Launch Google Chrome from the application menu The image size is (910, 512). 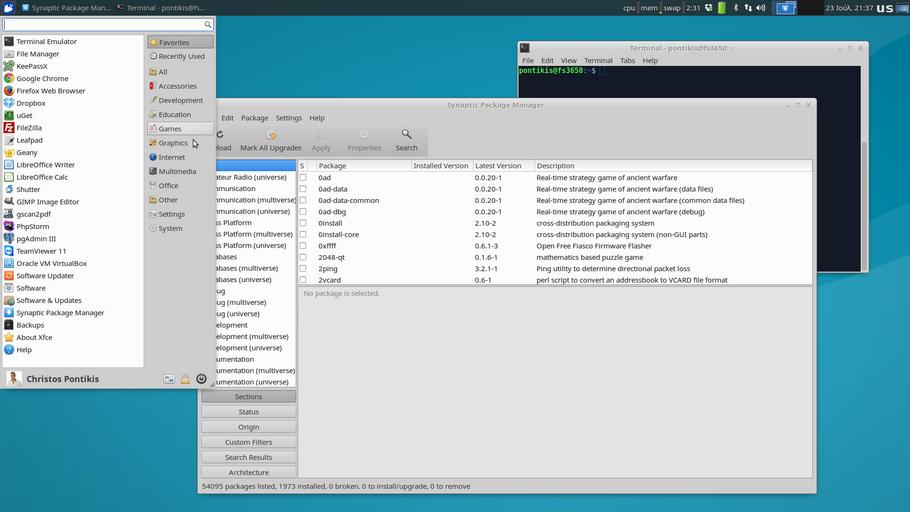42,78
